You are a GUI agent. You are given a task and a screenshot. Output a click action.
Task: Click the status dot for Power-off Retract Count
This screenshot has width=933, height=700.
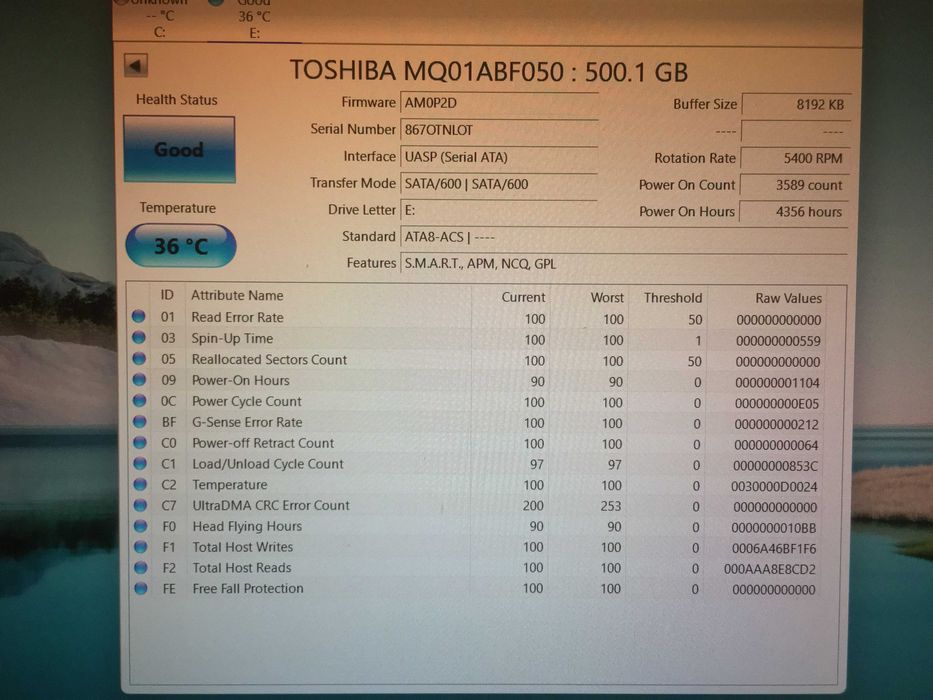tap(140, 442)
